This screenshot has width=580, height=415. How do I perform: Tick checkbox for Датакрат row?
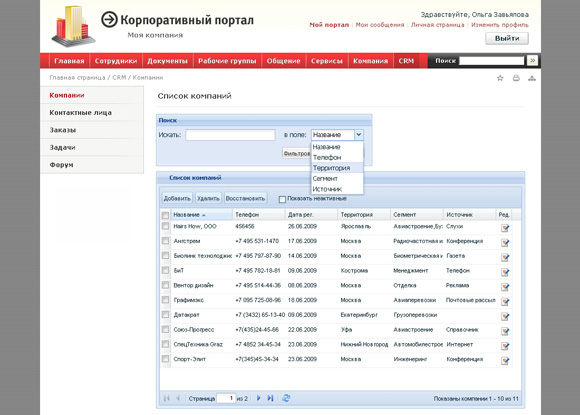165,315
